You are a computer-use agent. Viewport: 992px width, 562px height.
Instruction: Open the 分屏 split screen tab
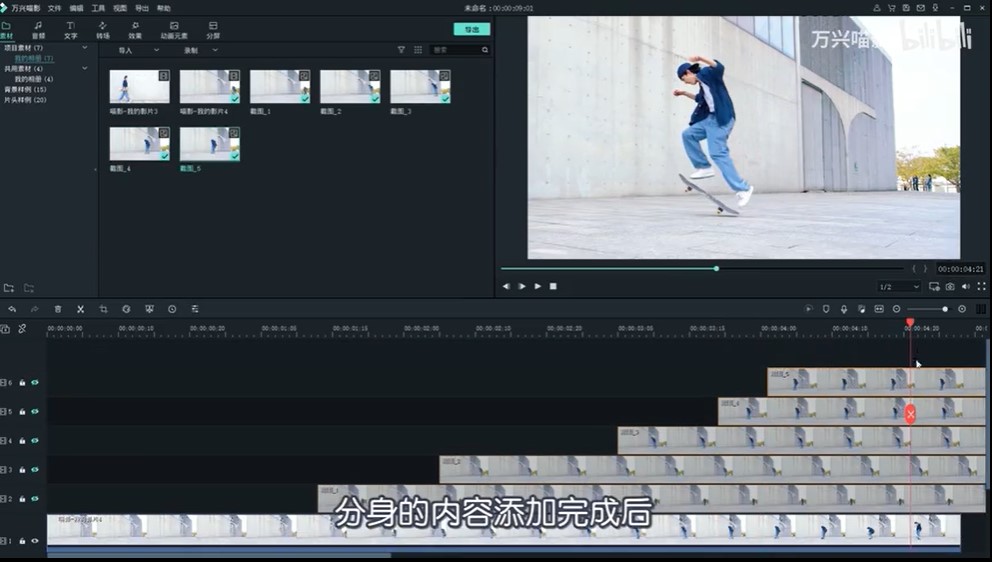(213, 30)
